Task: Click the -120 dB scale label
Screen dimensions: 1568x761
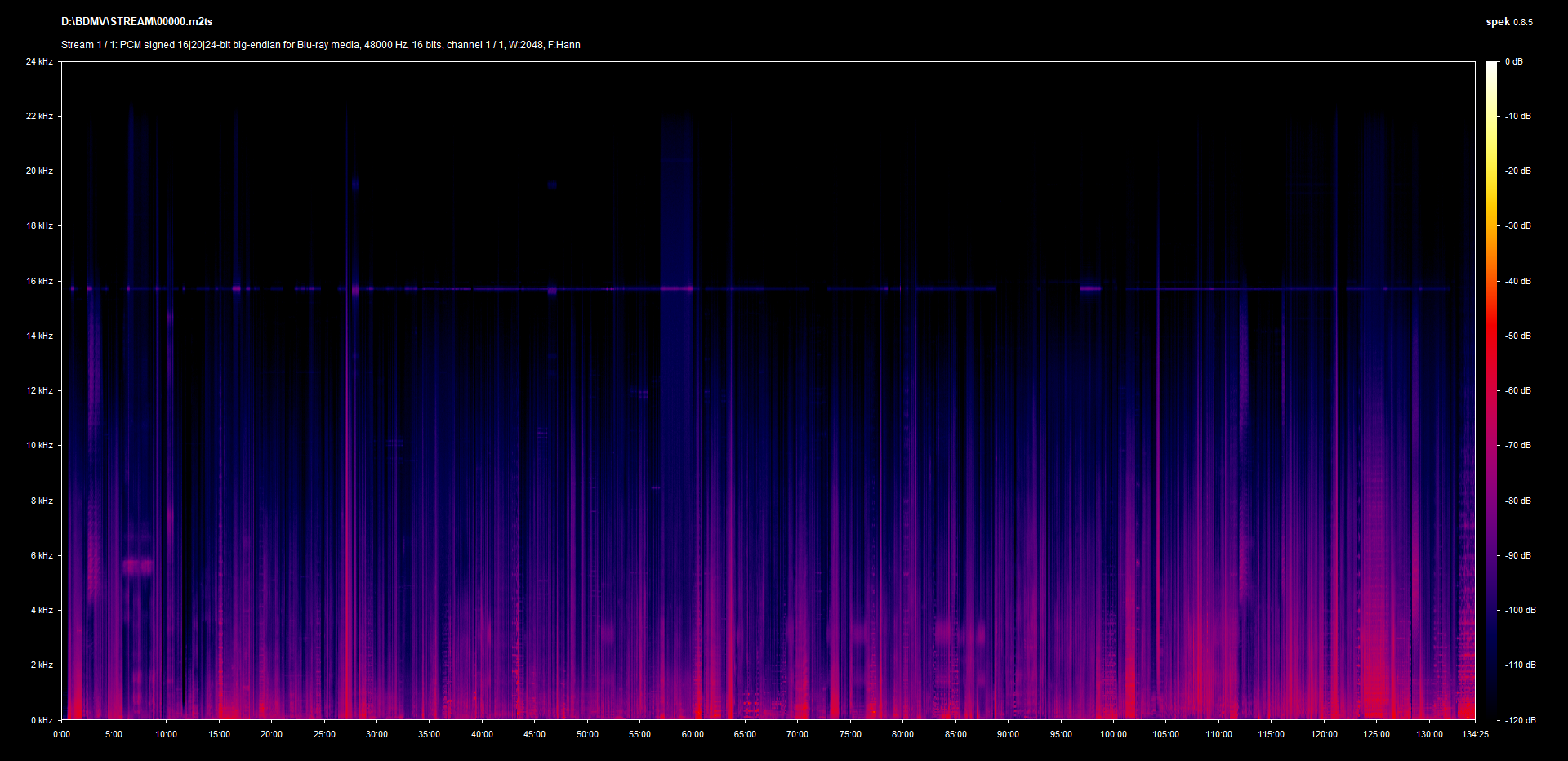Action: point(1519,720)
